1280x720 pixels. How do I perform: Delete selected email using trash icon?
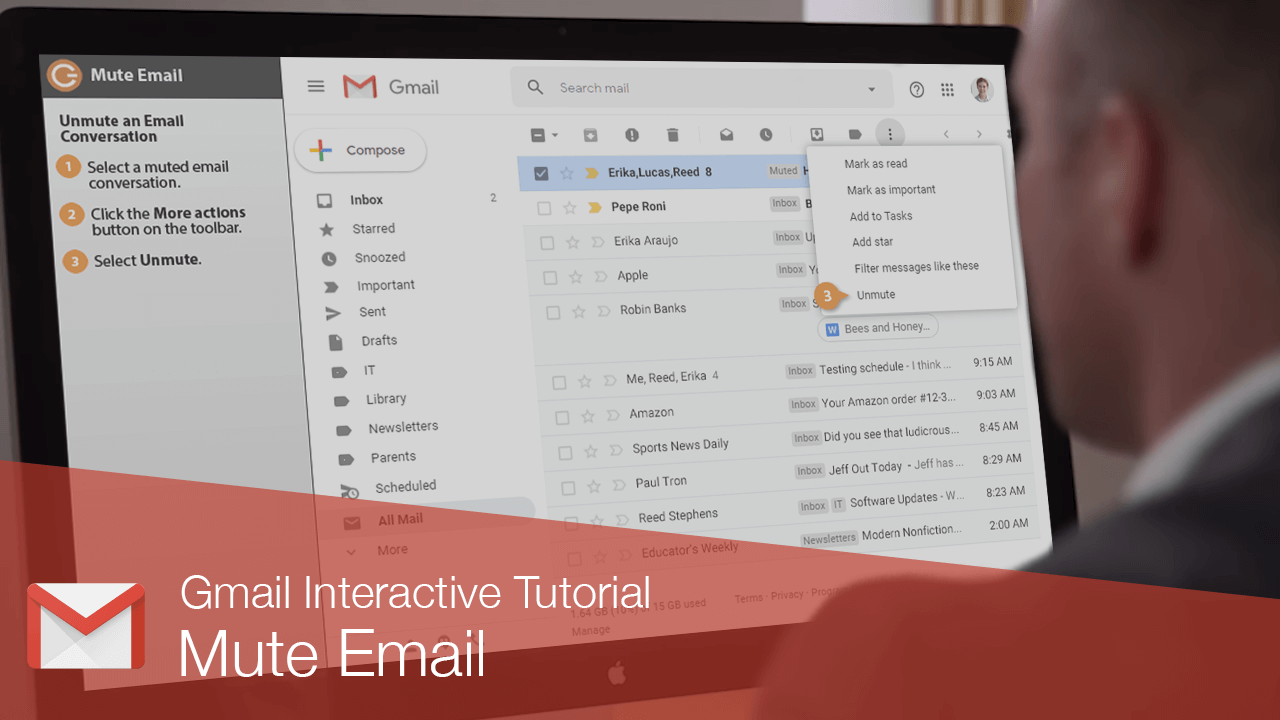672,134
